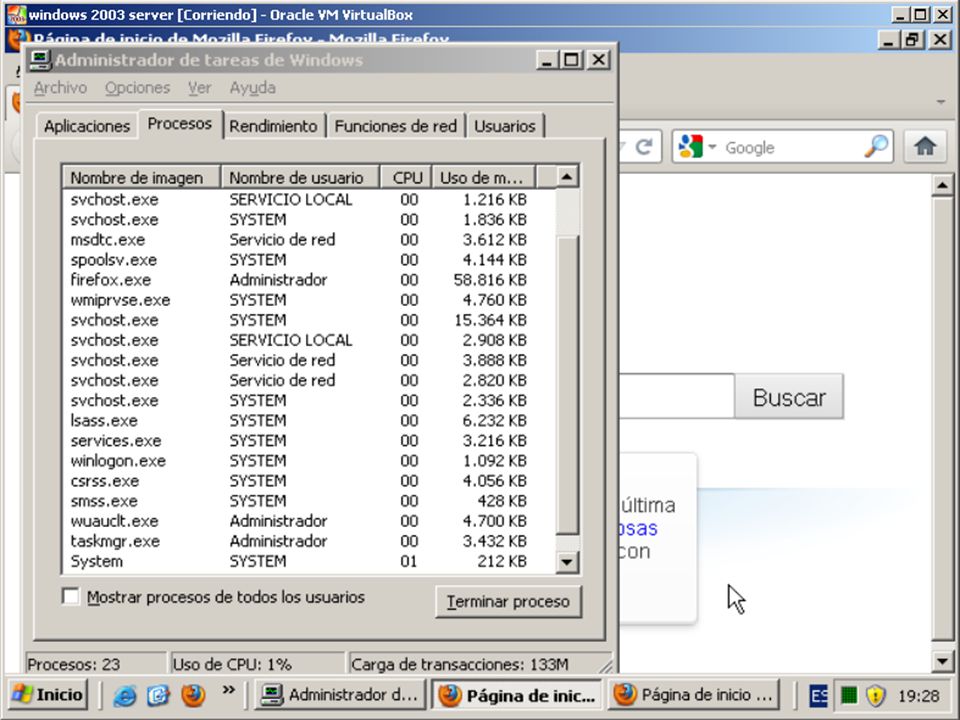Switch to the Aplicaciones tab

(x=87, y=126)
